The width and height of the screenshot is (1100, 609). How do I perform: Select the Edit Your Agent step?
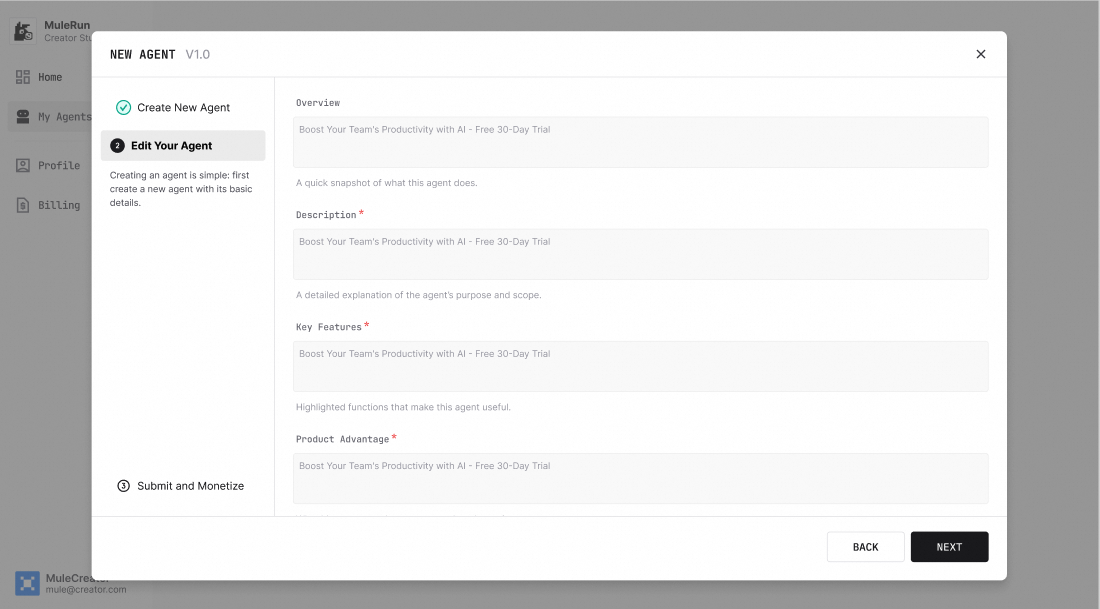pos(183,145)
